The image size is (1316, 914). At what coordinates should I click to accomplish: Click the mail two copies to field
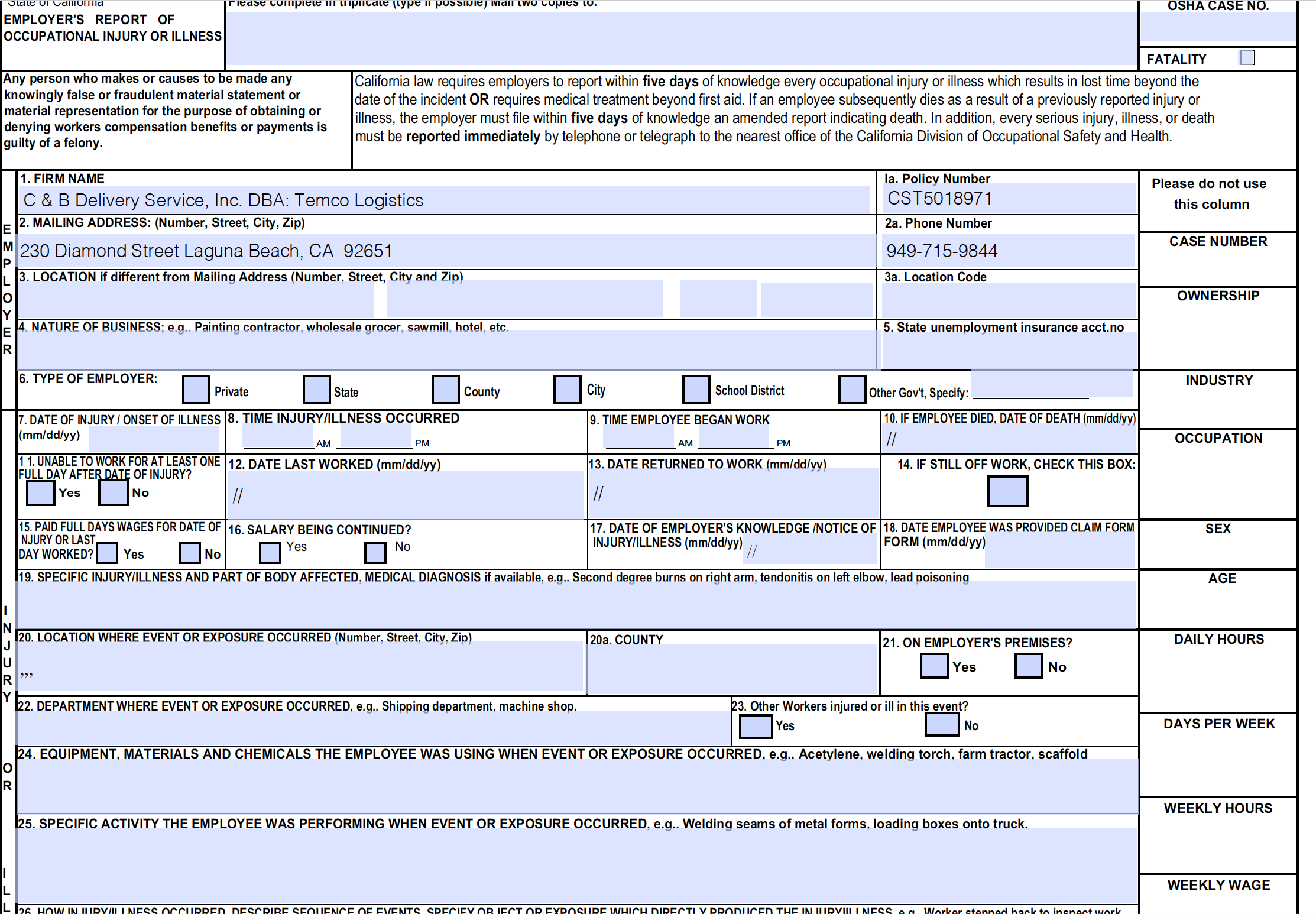682,38
